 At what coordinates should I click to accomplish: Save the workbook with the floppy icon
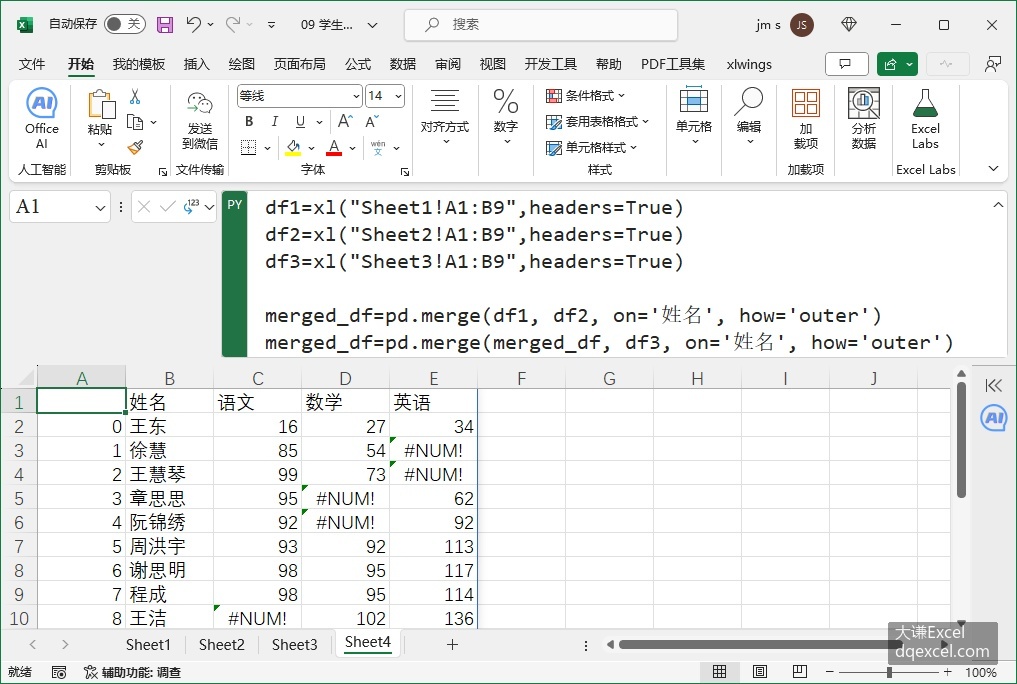point(165,25)
